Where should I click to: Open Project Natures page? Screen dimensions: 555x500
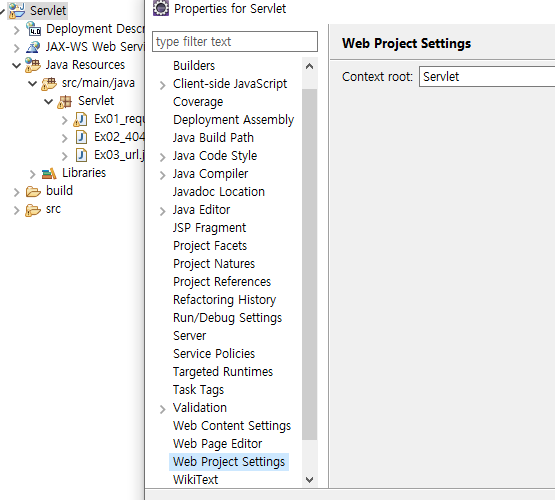point(214,264)
